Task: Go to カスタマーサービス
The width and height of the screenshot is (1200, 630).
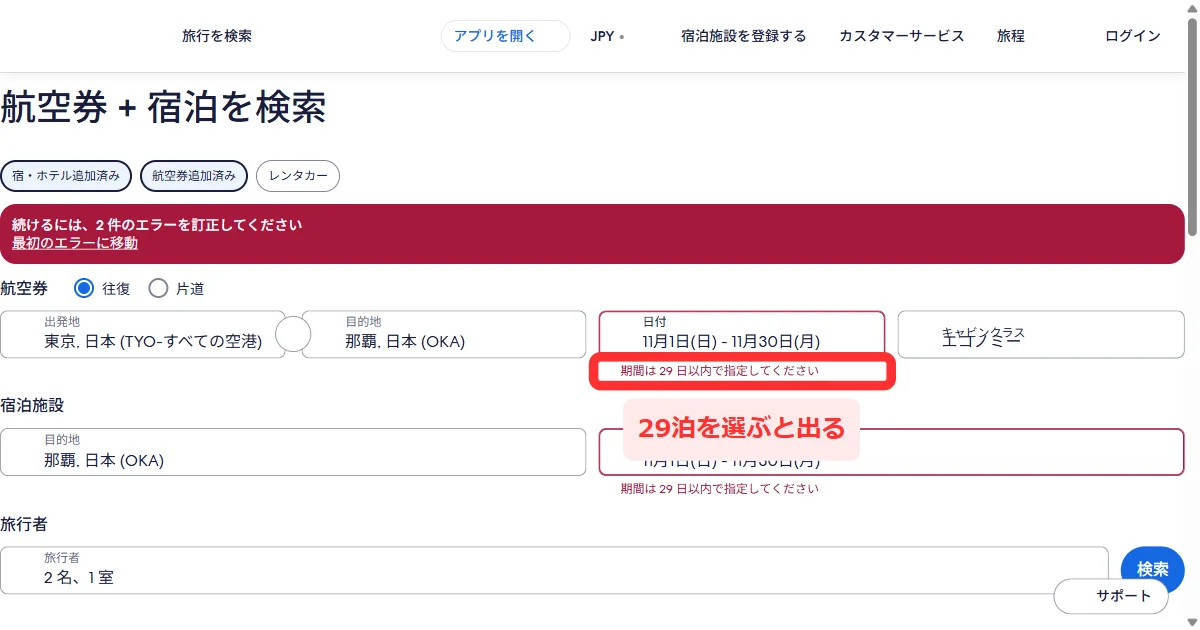Action: (902, 36)
